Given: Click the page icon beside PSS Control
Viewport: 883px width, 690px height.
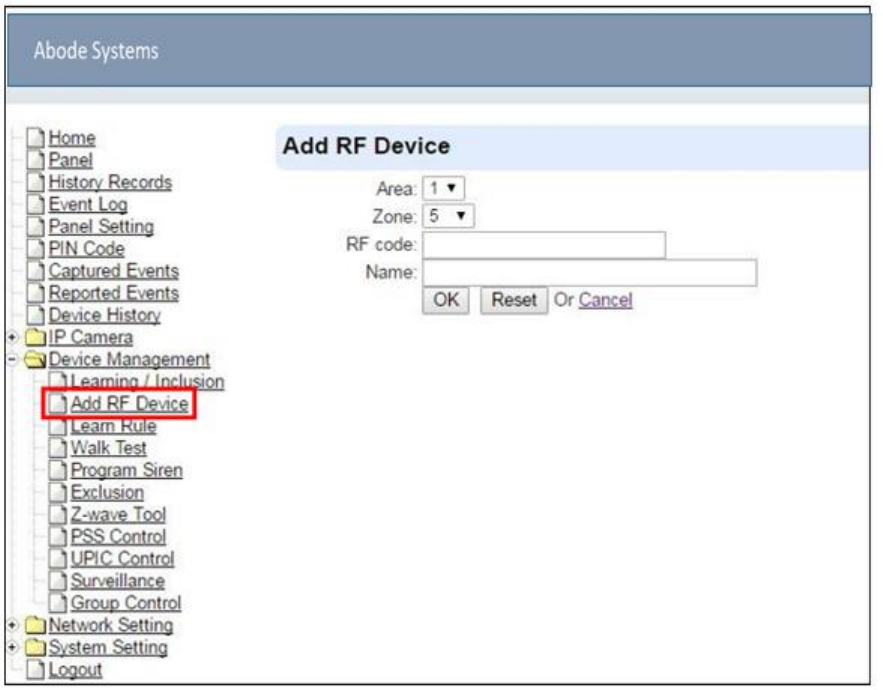Looking at the screenshot, I should coord(58,537).
